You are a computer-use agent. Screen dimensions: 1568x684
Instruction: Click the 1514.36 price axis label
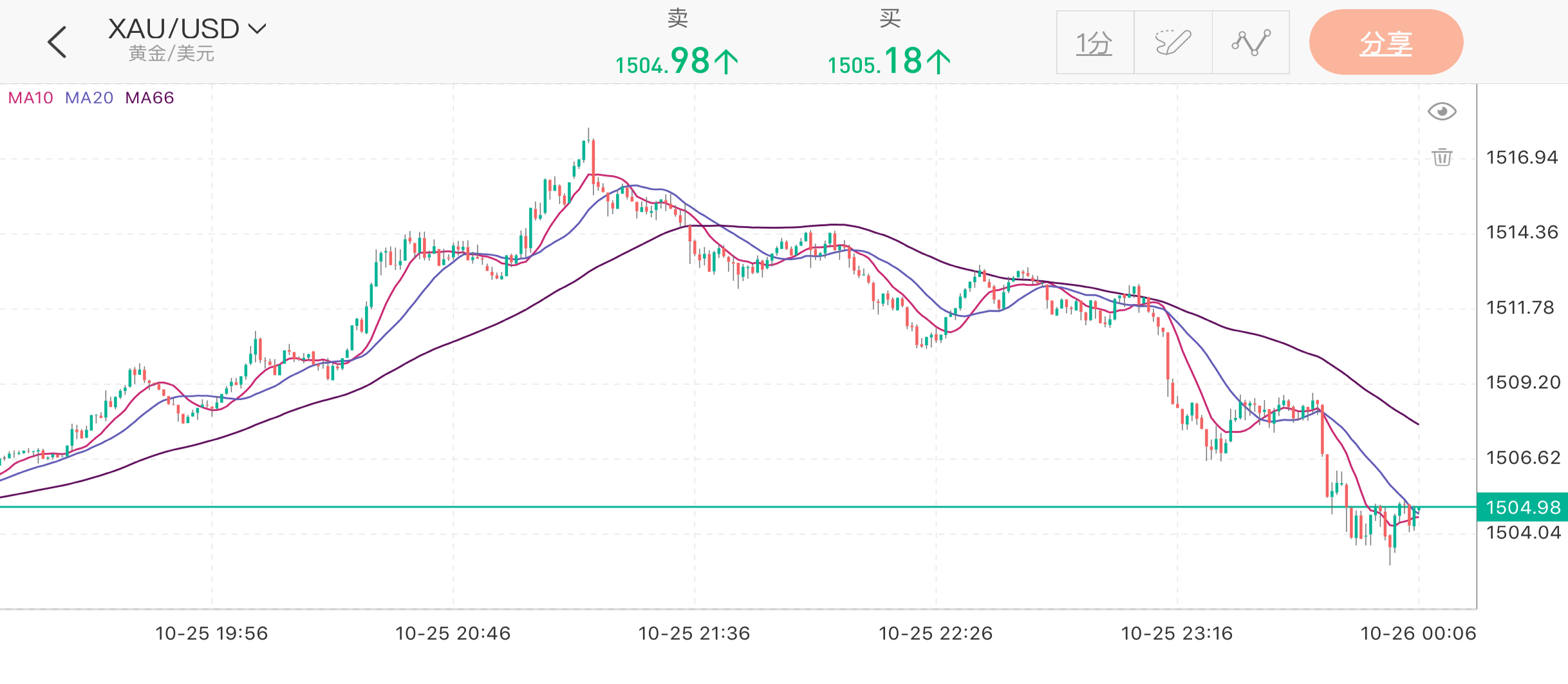tap(1522, 232)
